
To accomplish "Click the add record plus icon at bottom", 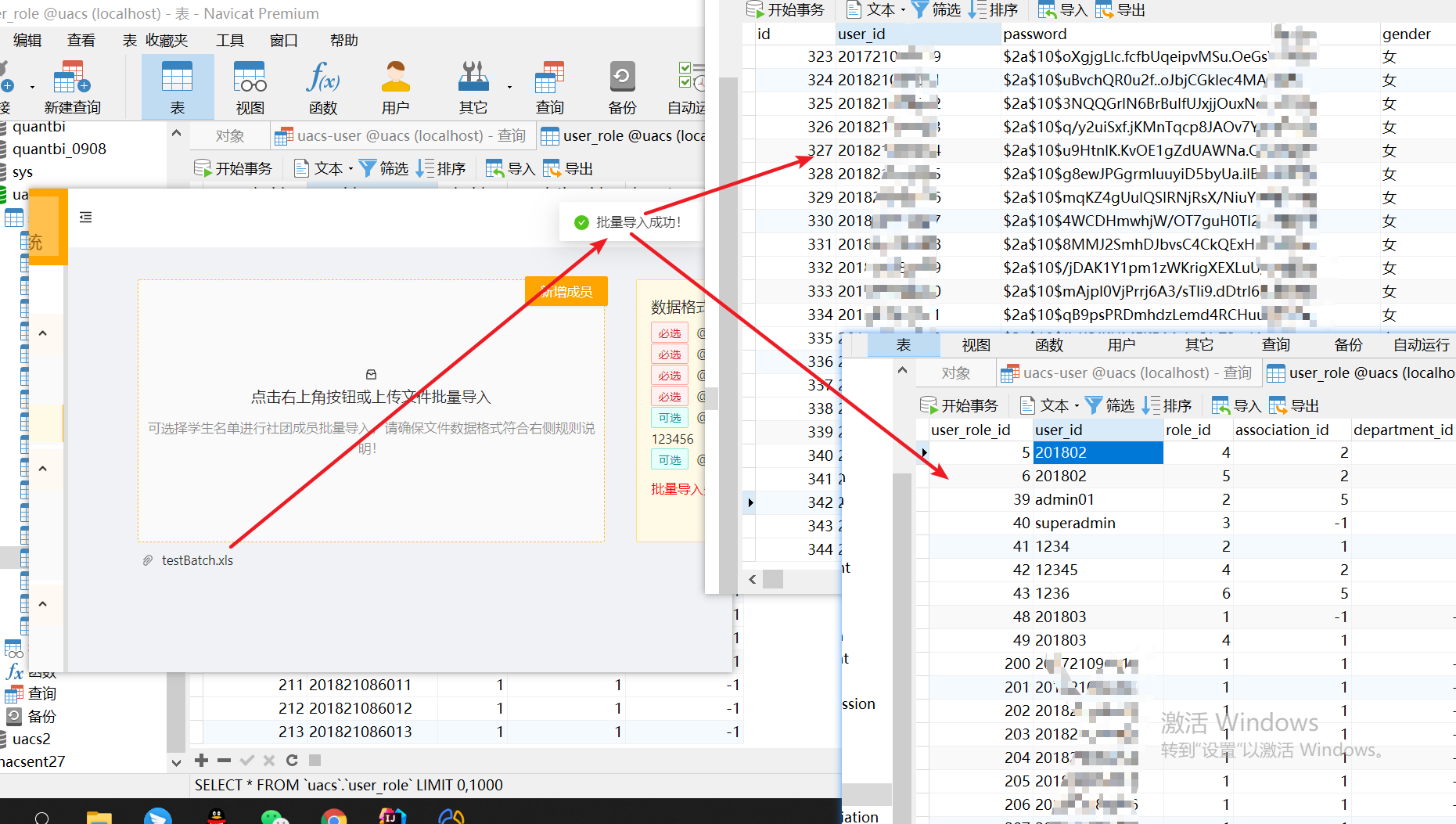I will pyautogui.click(x=201, y=760).
